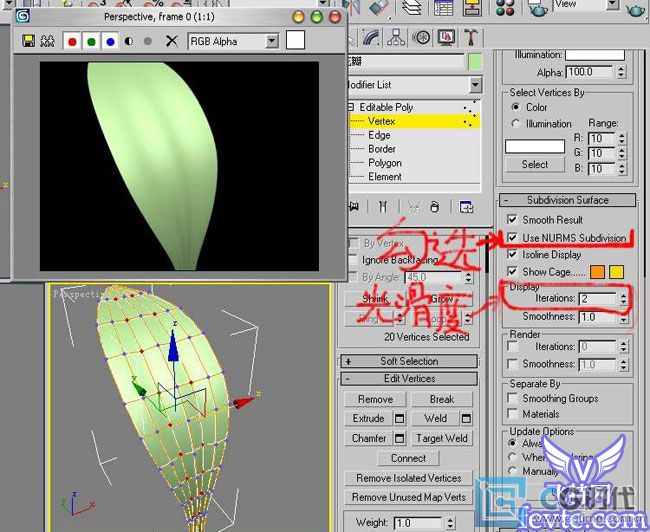650x532 pixels.
Task: Select the Element sub-object level
Action: click(385, 177)
